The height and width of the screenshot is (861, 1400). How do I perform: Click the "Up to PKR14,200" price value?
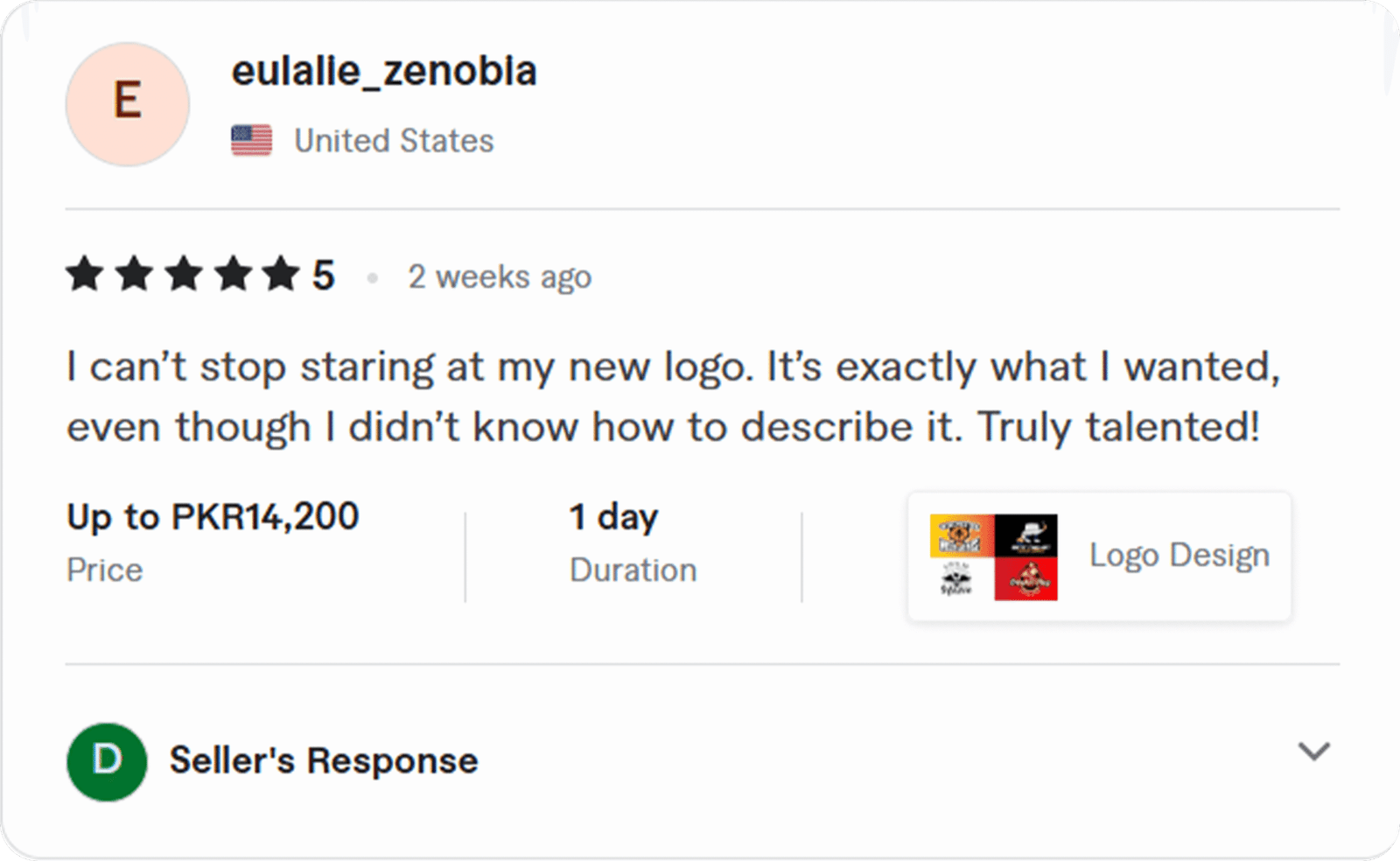pos(213,517)
